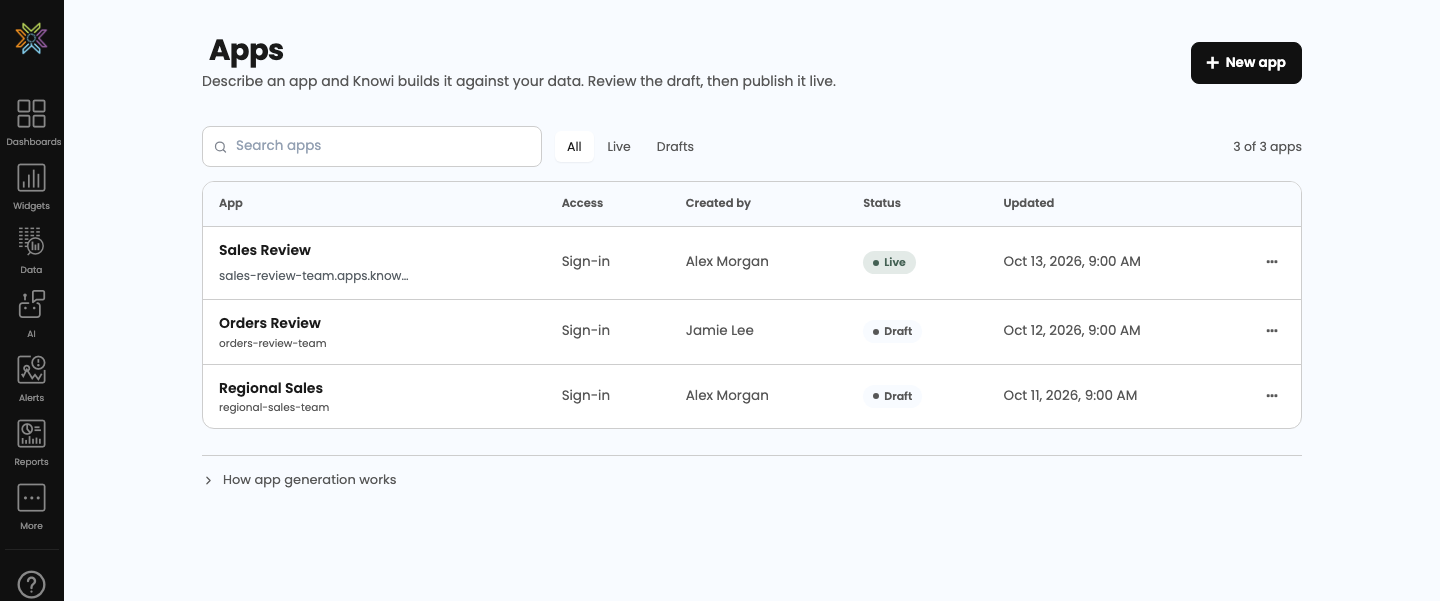Click Jamie Lee in Created by column
Image resolution: width=1440 pixels, height=601 pixels.
coord(720,330)
